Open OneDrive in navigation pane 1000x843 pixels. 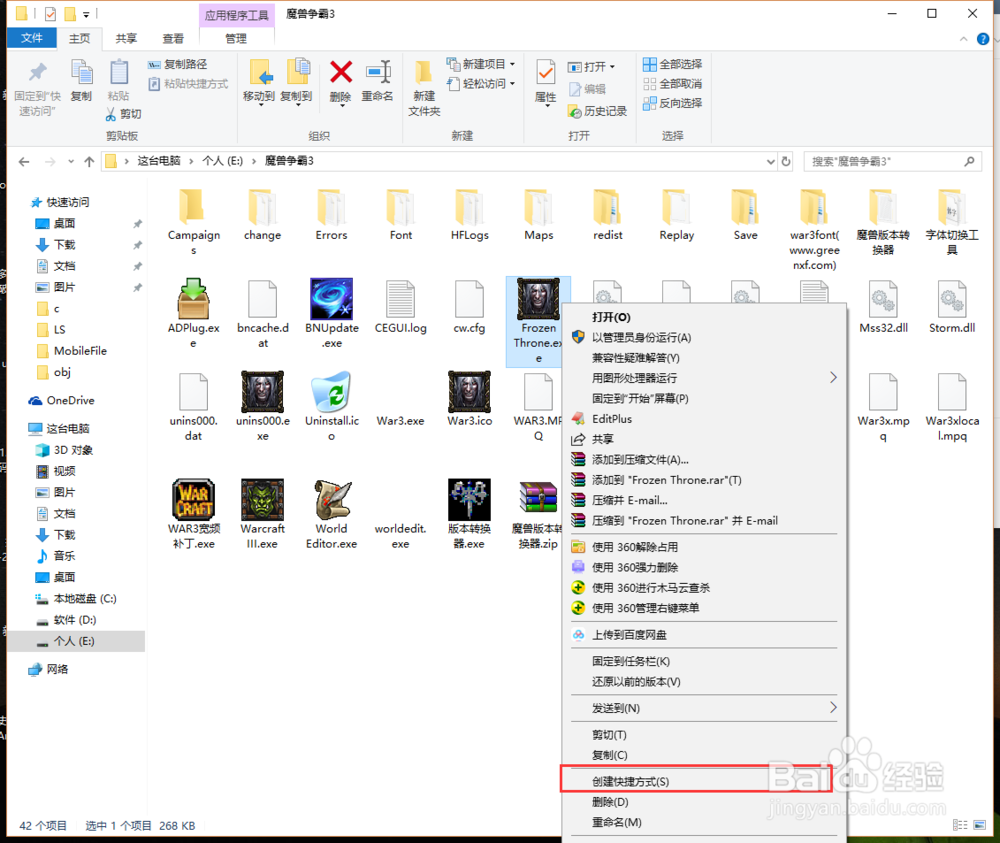click(62, 400)
